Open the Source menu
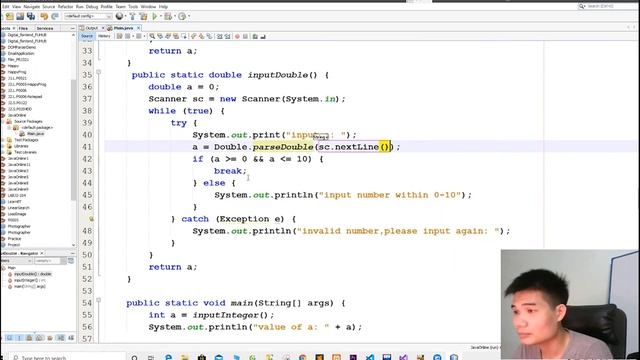The height and width of the screenshot is (360, 640). (x=49, y=7)
